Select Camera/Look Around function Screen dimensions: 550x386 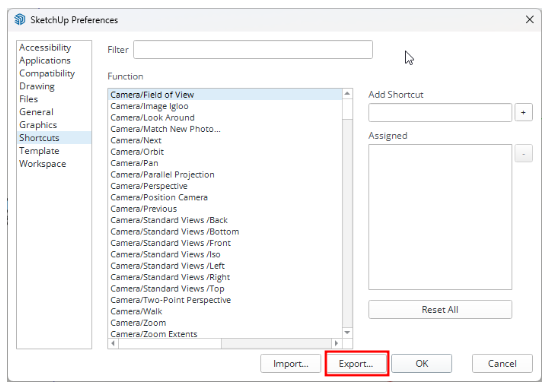225,118
